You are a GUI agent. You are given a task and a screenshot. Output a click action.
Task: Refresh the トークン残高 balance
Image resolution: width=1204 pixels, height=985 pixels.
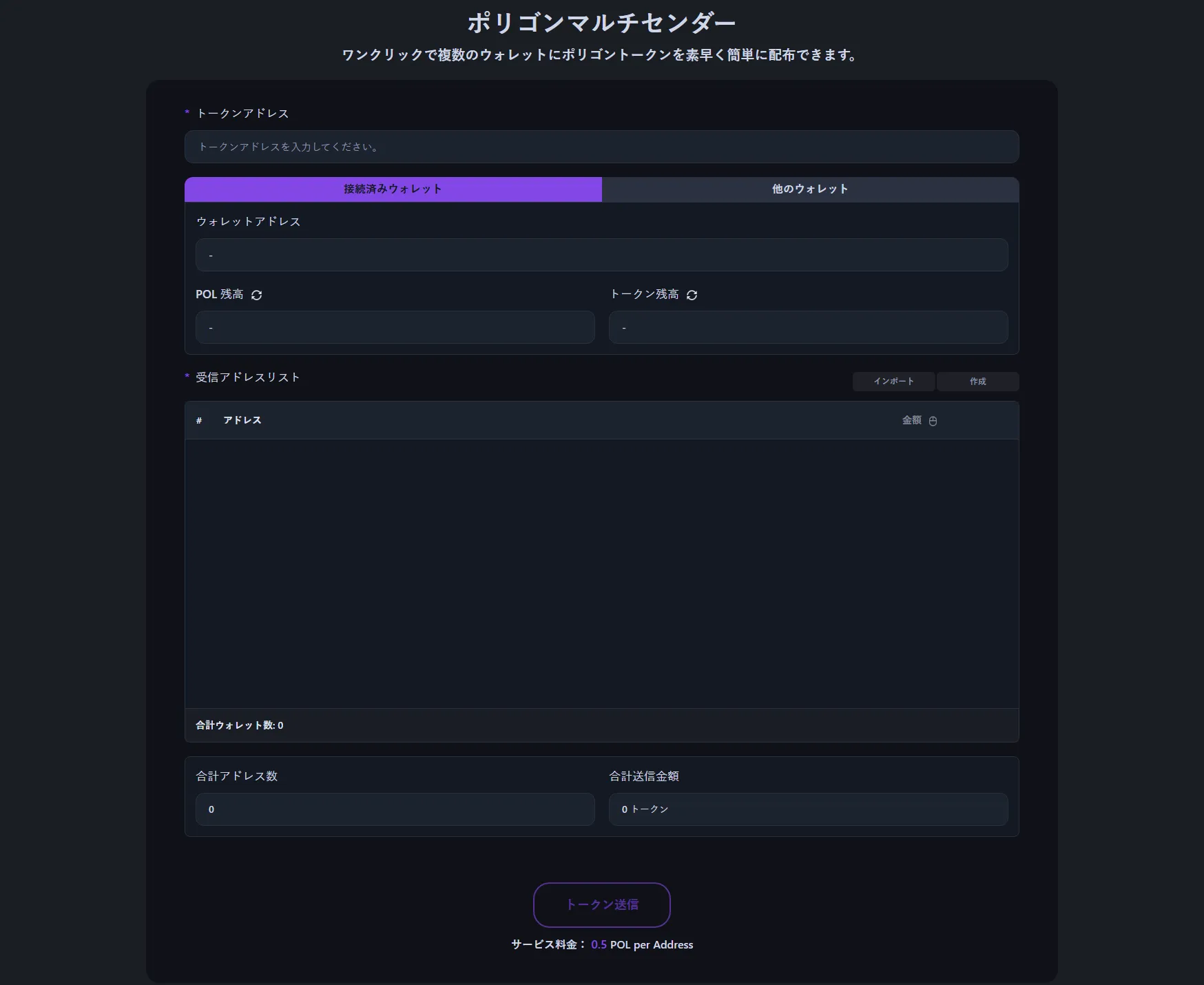(692, 295)
